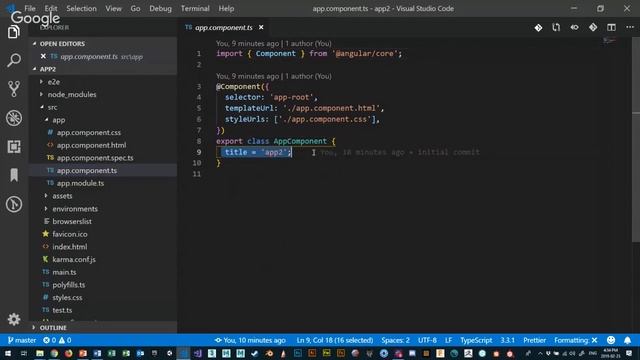This screenshot has width=640, height=360.
Task: Open the GitLens view in activity bar
Action: [x=13, y=204]
